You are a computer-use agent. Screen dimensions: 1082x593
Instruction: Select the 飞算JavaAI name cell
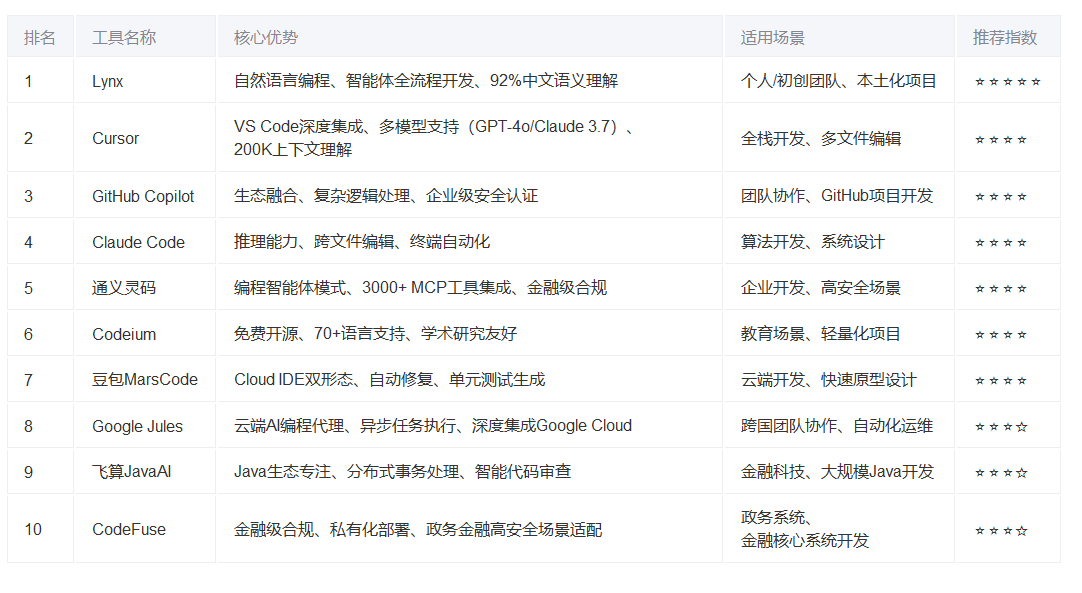[x=145, y=472]
